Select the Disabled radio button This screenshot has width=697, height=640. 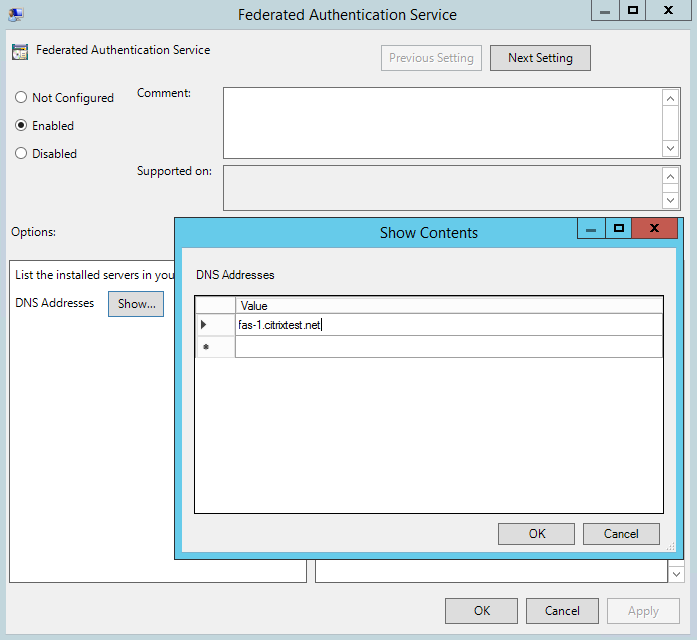point(21,154)
